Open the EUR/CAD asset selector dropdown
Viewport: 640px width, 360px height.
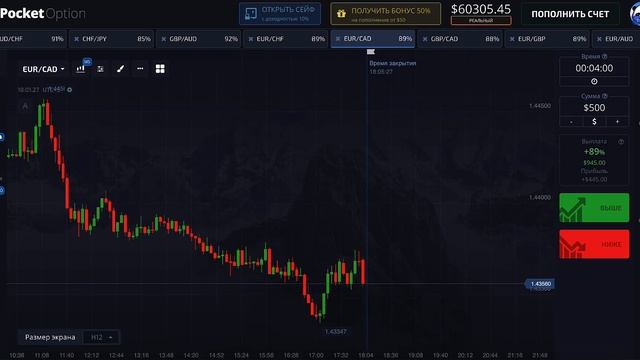coord(43,69)
